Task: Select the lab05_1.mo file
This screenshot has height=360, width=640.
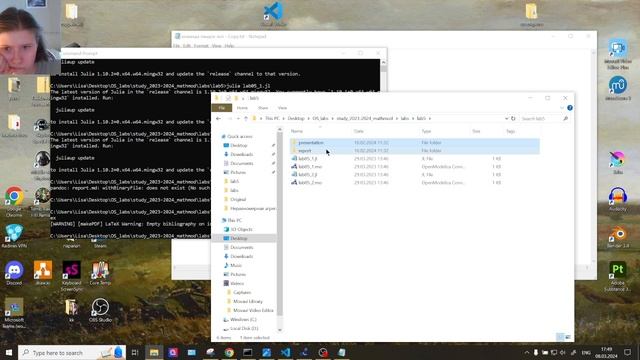Action: tap(310, 167)
